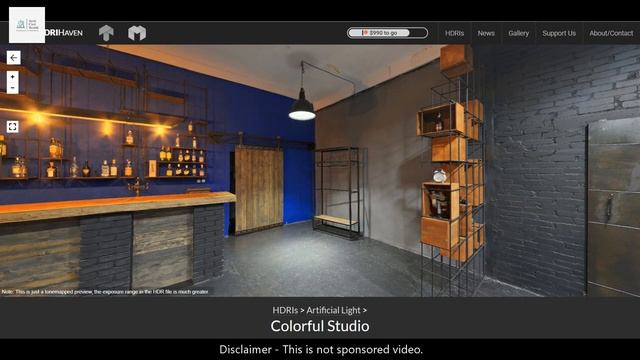Zoom out with the minus button
The height and width of the screenshot is (360, 640).
coord(13,88)
